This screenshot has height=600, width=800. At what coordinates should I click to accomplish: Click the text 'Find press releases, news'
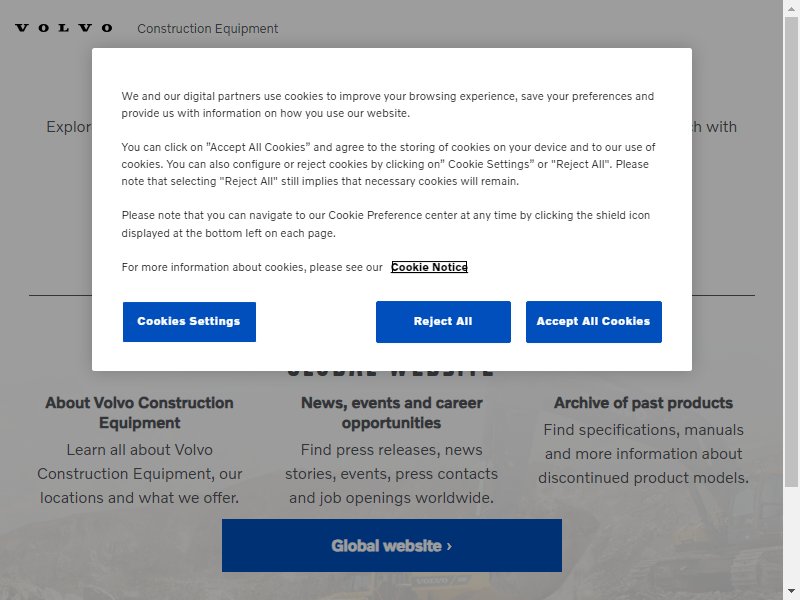pyautogui.click(x=391, y=449)
